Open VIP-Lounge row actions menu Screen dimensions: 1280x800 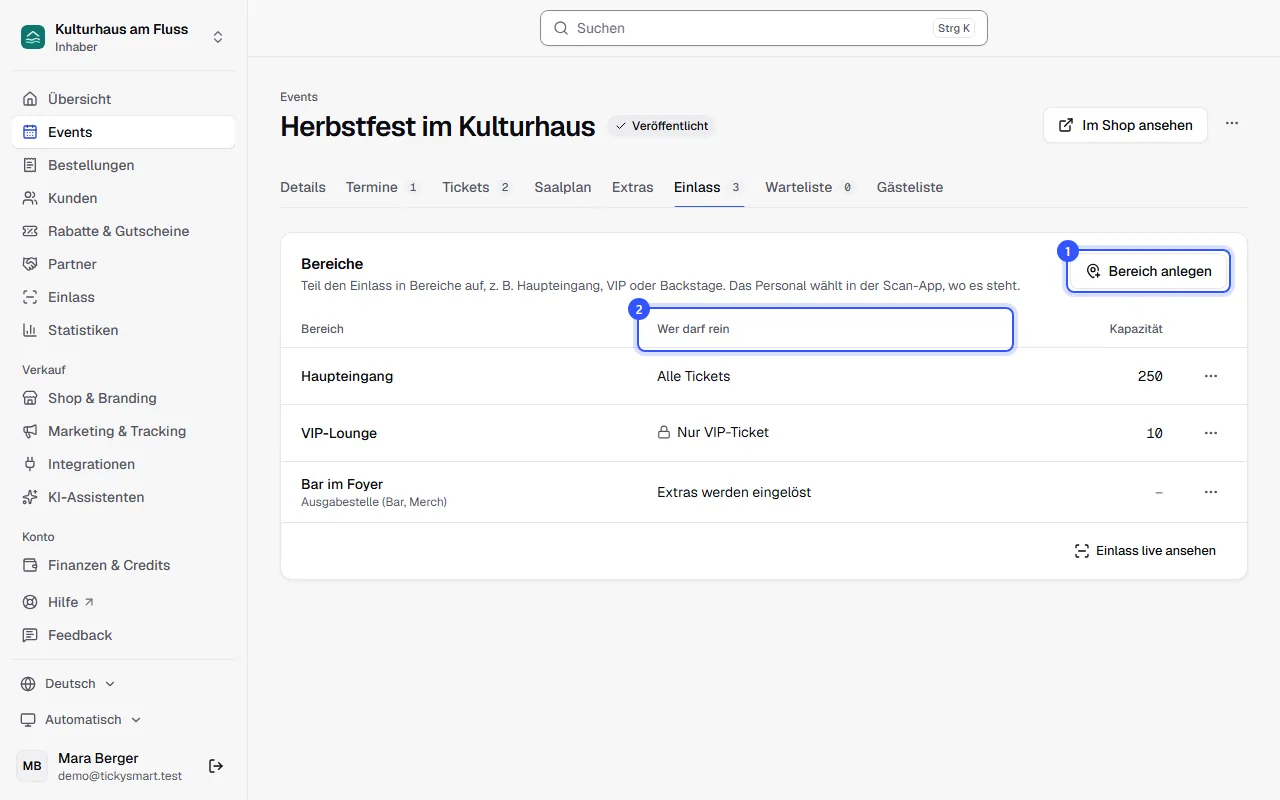tap(1211, 433)
